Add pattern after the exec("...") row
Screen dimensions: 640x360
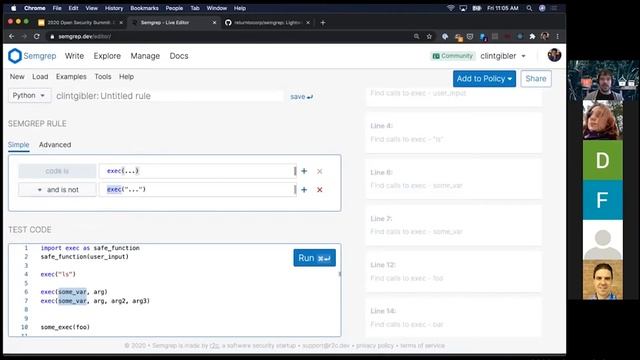click(304, 189)
